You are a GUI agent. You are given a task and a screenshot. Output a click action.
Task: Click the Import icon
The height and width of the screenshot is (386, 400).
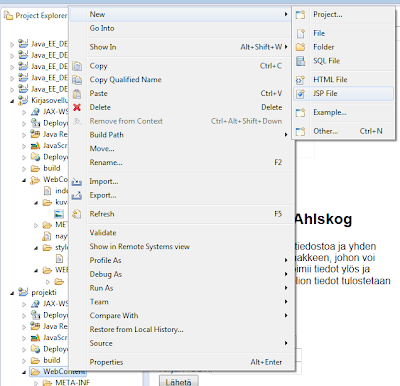point(77,182)
